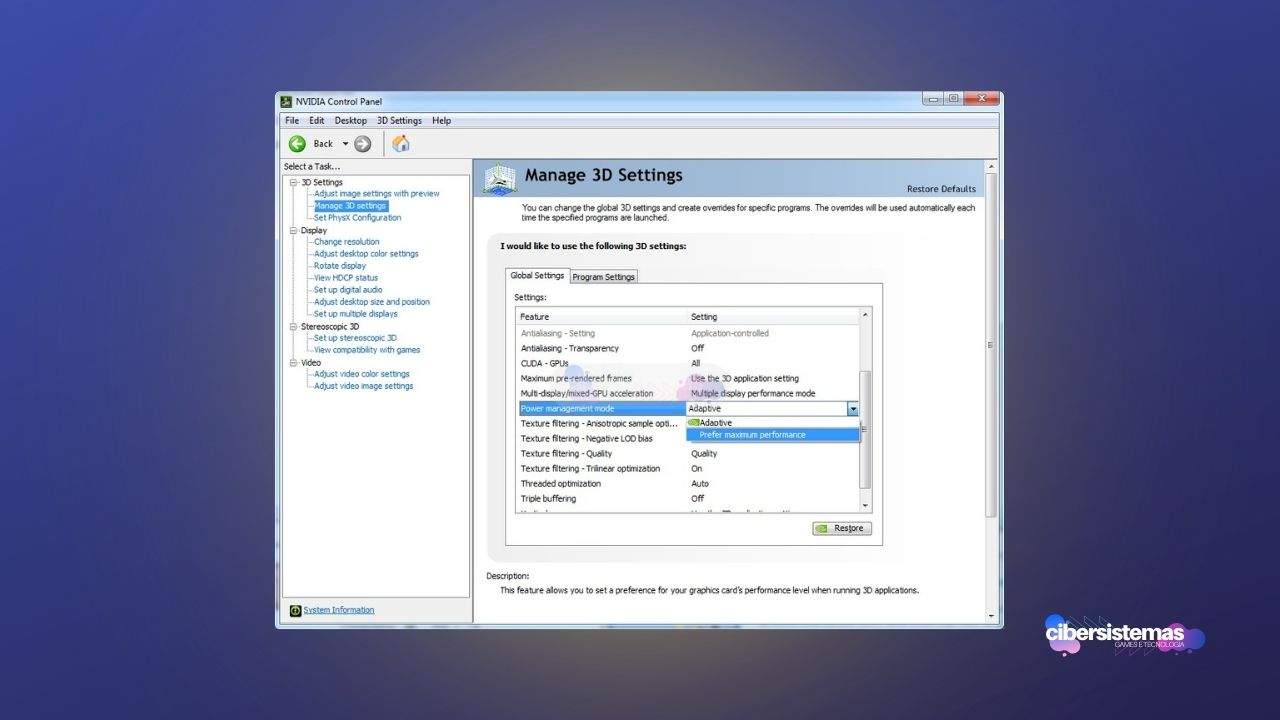
Task: Collapse the Display tree node
Action: 294,230
